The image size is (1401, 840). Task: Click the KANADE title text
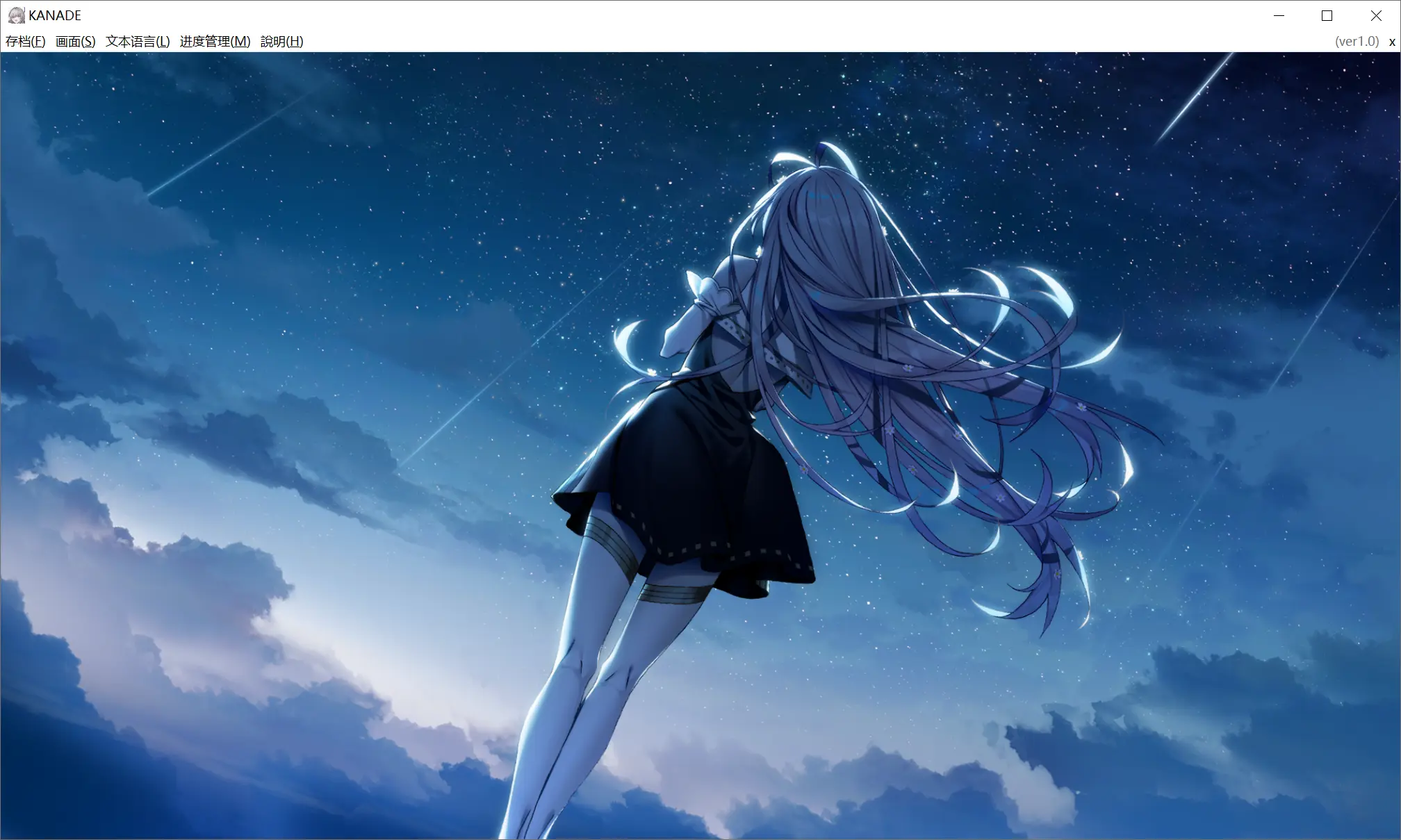[55, 15]
